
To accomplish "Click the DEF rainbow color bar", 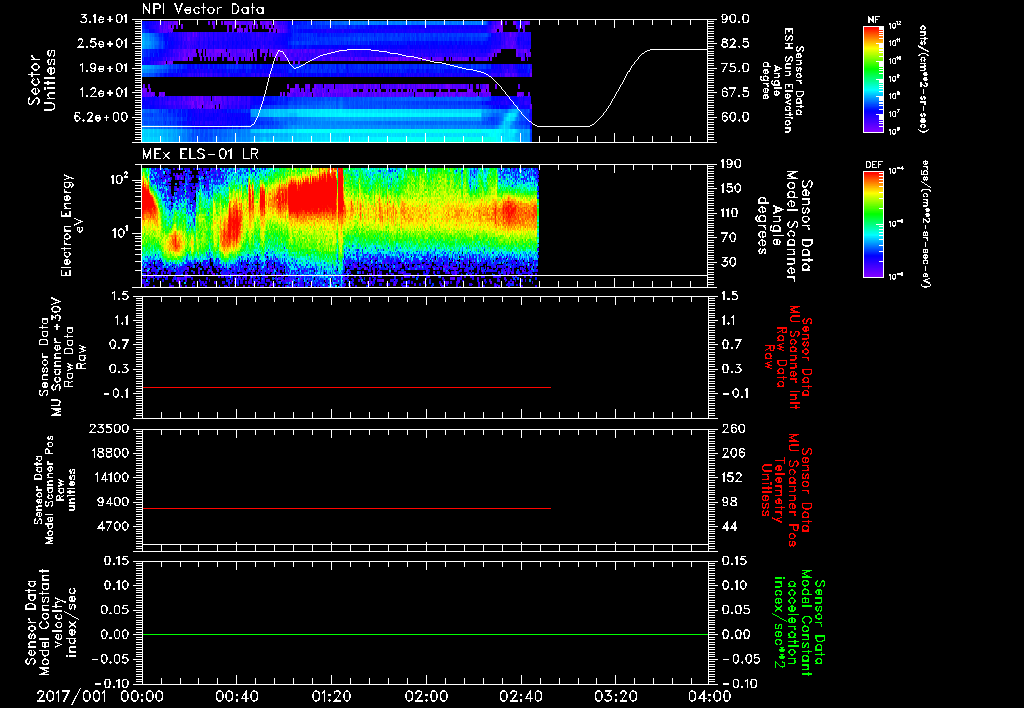I will (873, 224).
